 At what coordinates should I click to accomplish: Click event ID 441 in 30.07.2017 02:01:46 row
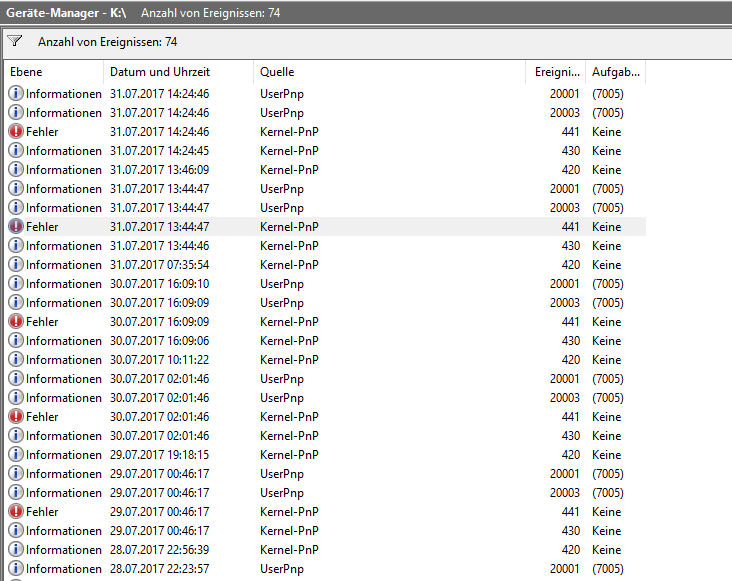coord(570,417)
